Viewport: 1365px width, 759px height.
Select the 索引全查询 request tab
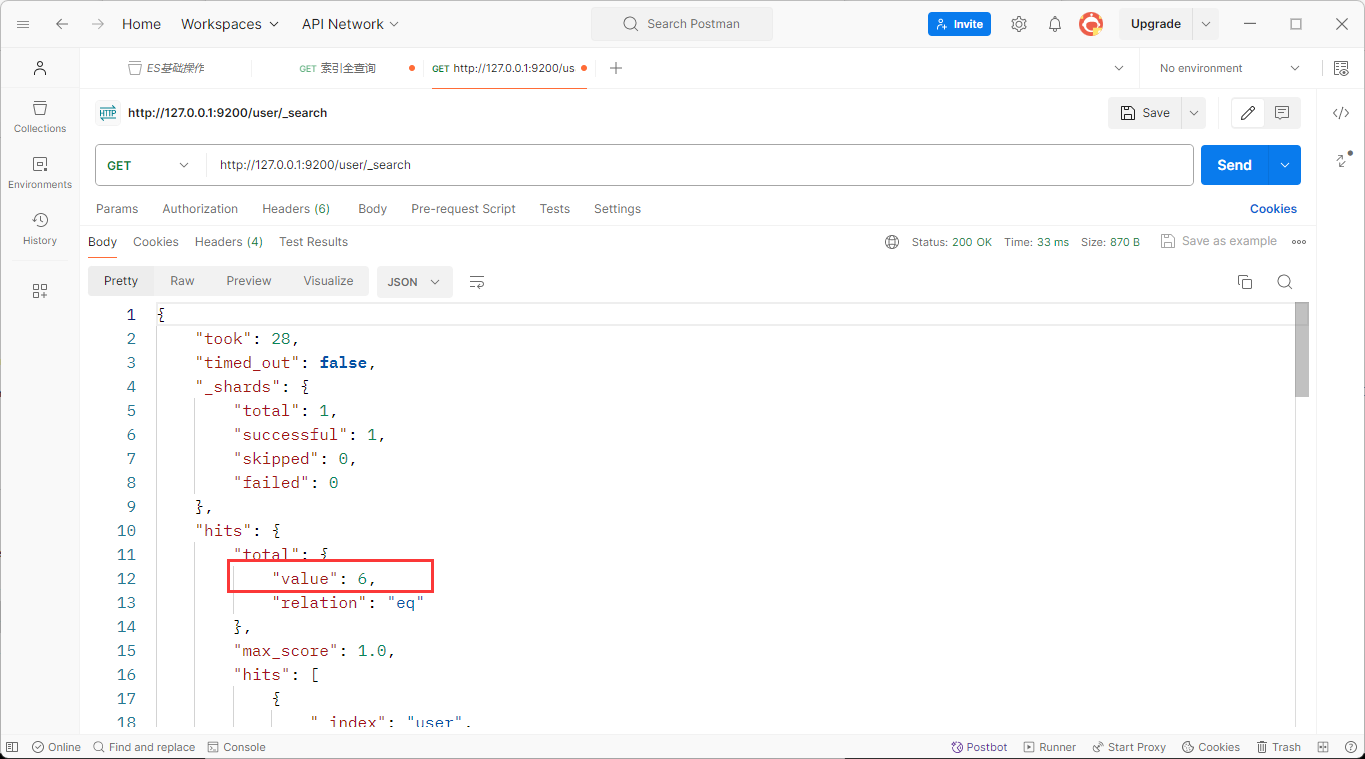pyautogui.click(x=337, y=68)
